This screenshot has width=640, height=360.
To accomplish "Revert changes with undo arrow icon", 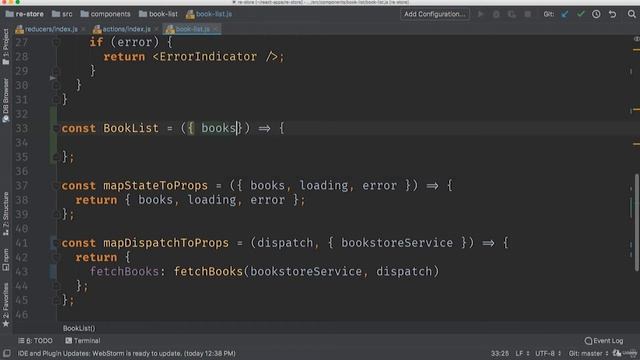I will [612, 14].
